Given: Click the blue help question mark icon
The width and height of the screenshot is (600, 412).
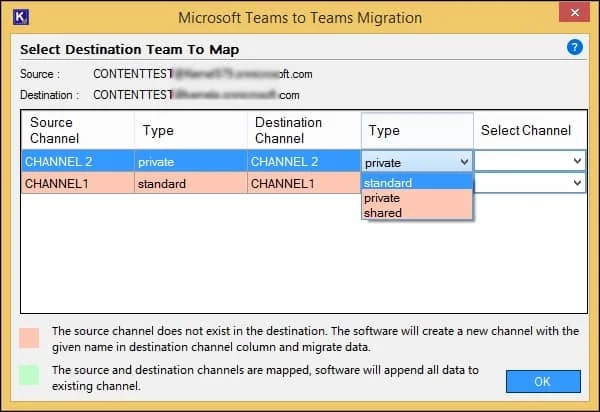Looking at the screenshot, I should [x=574, y=47].
